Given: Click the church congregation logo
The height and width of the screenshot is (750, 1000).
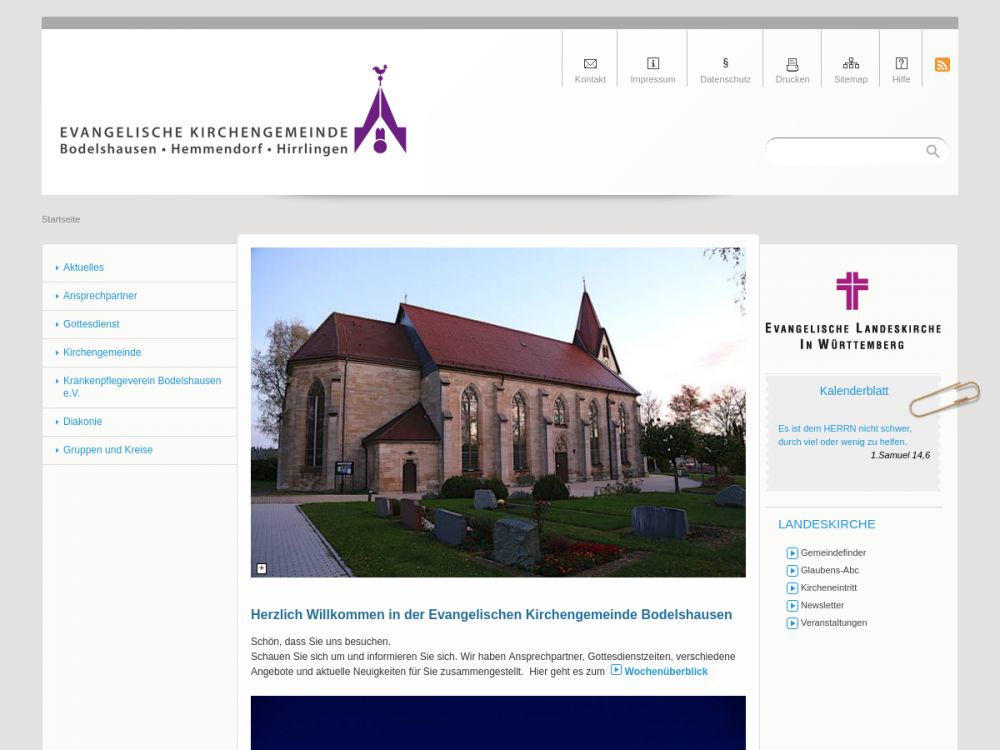Looking at the screenshot, I should pyautogui.click(x=233, y=112).
